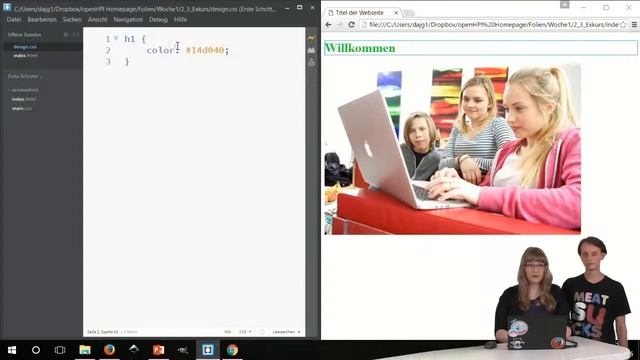Screen dimensions: 640x360
Task: Toggle INS insert mode in status bar
Action: 227,332
